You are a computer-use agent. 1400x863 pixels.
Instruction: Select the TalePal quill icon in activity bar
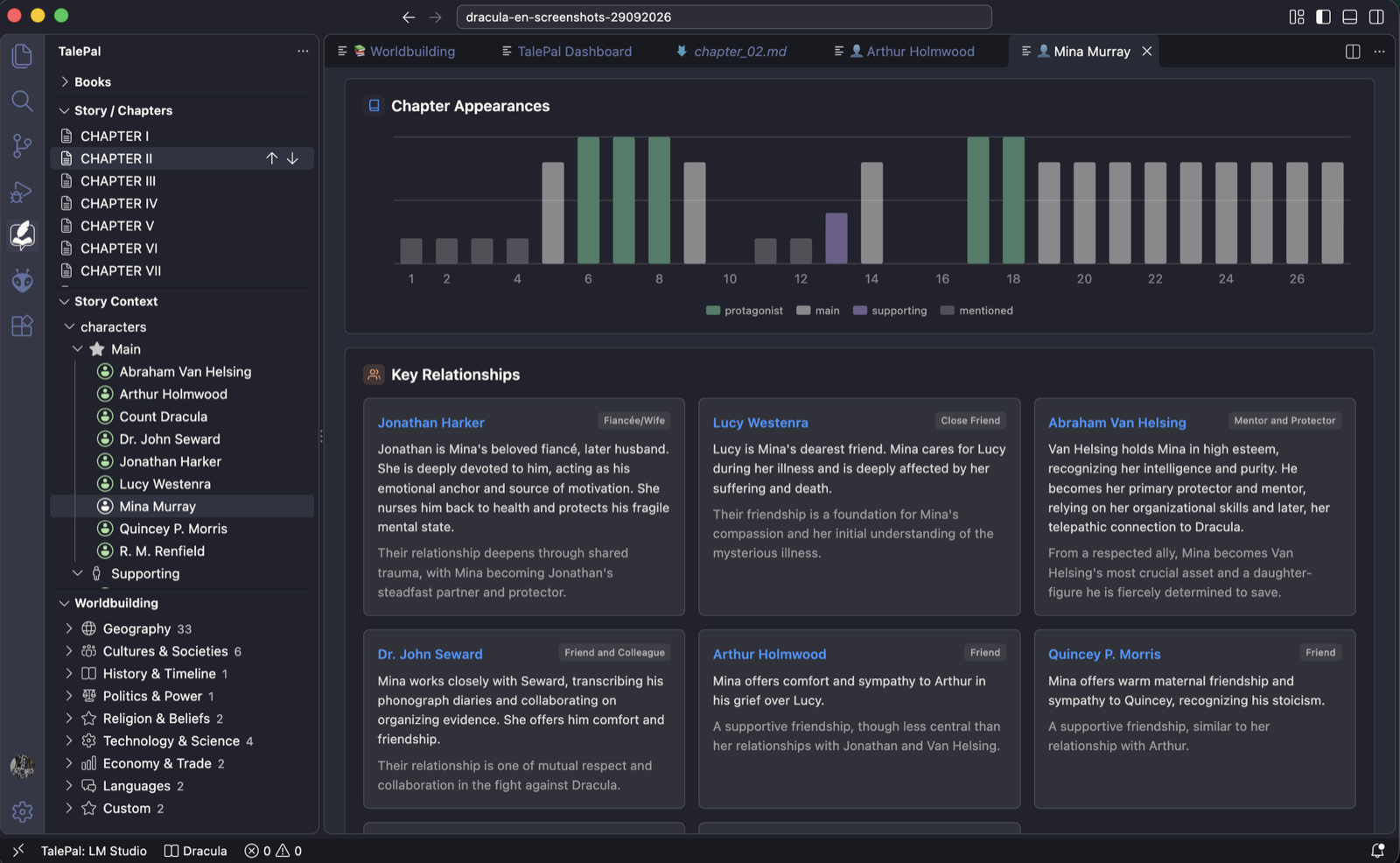point(22,235)
